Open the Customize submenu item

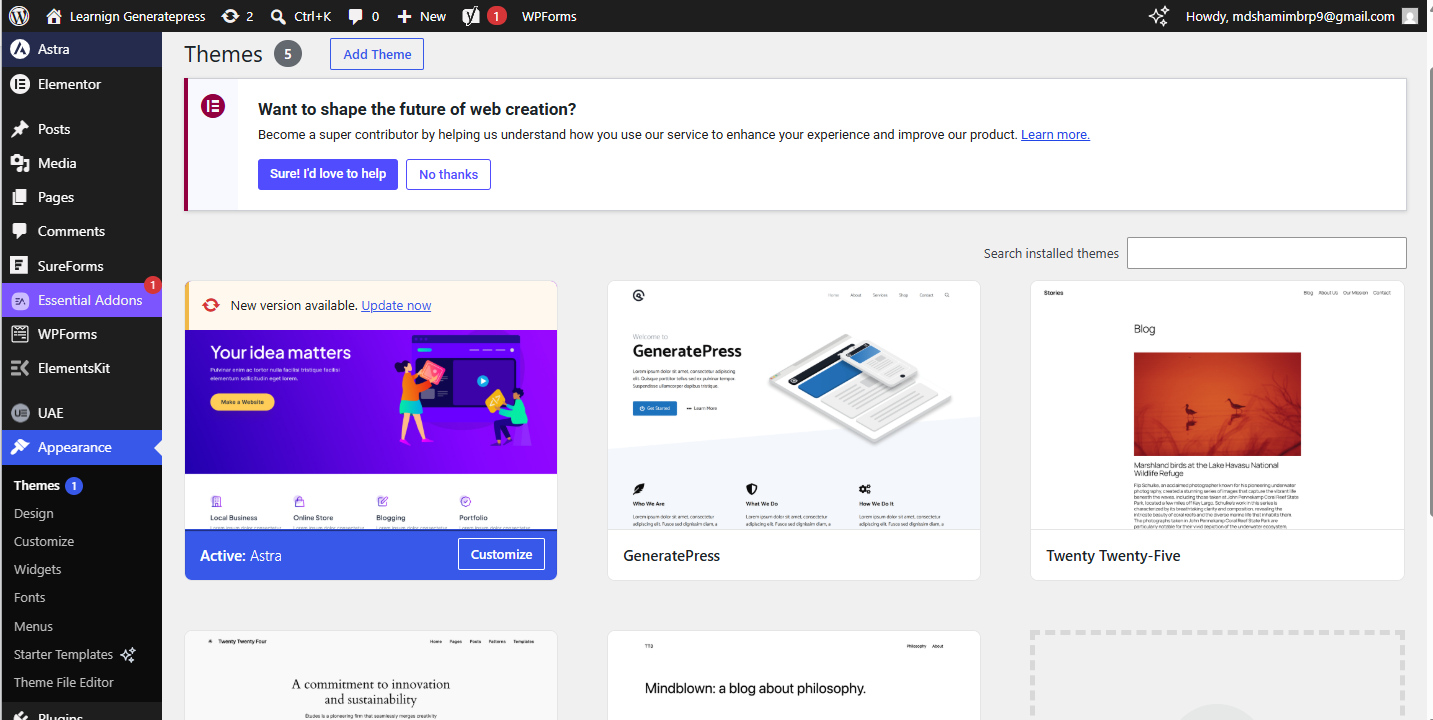tap(44, 541)
